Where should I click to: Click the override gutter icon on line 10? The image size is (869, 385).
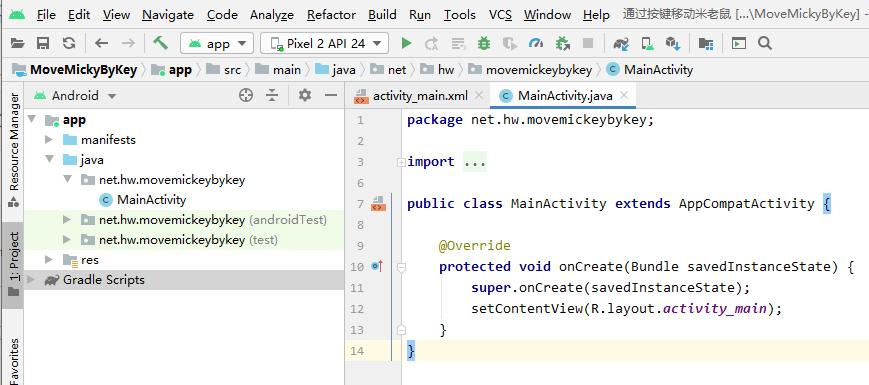click(377, 266)
